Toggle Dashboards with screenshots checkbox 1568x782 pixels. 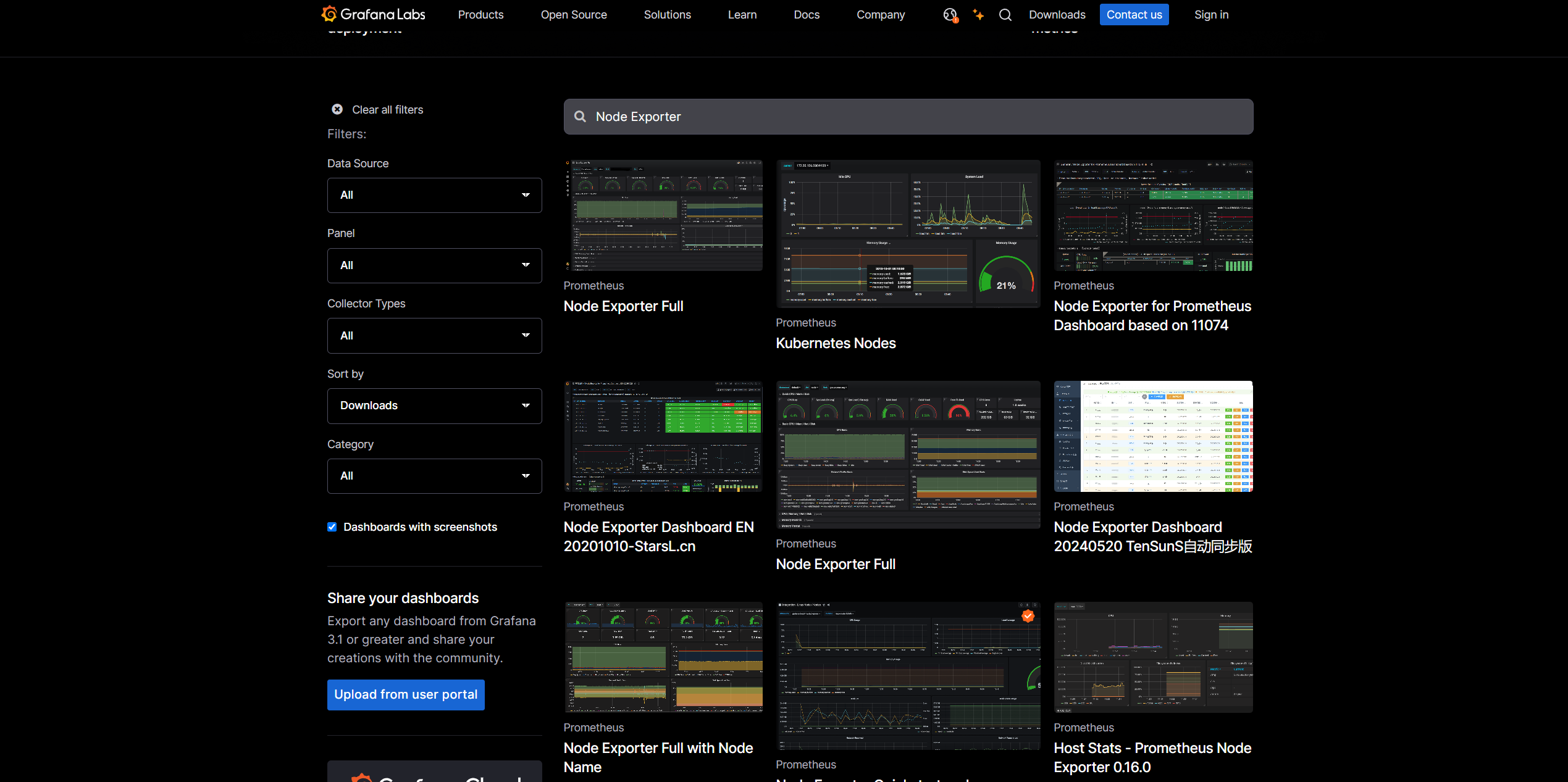click(x=332, y=527)
